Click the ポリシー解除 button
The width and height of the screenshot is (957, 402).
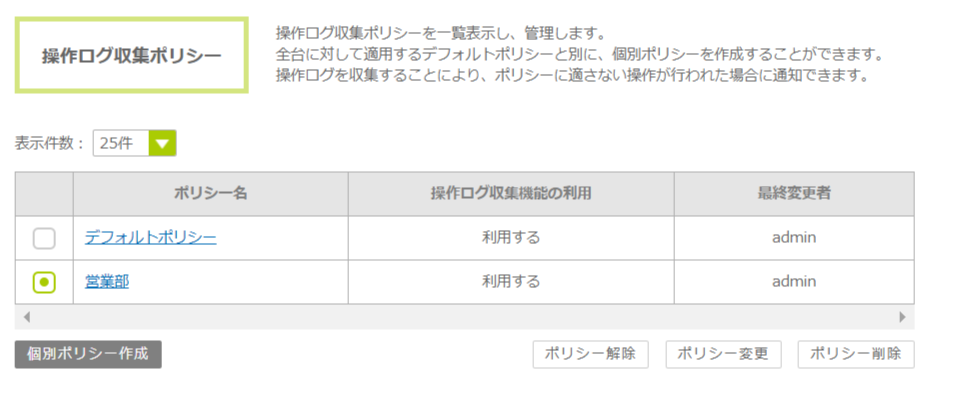coord(591,354)
